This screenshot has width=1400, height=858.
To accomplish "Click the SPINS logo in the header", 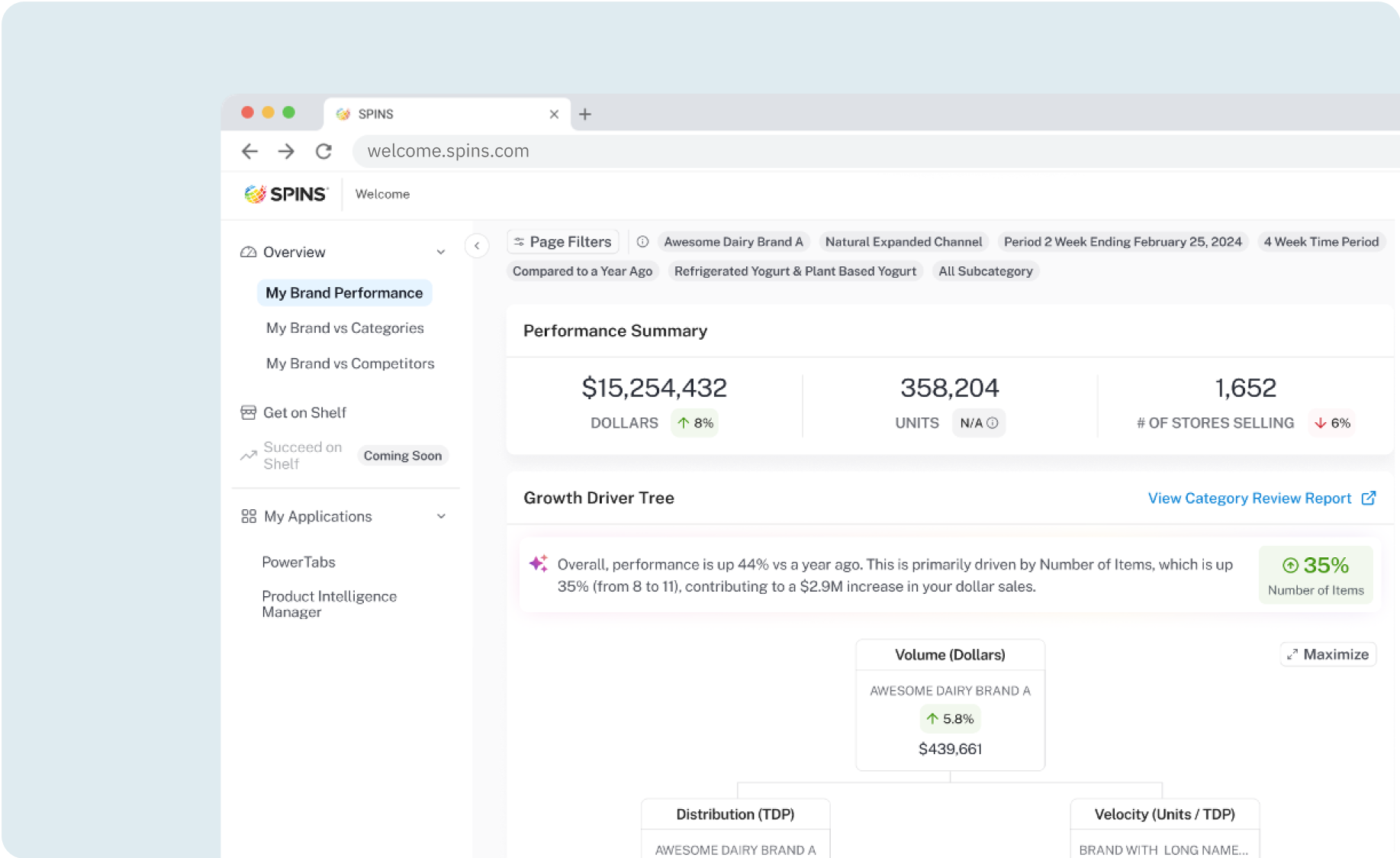I will [x=286, y=194].
